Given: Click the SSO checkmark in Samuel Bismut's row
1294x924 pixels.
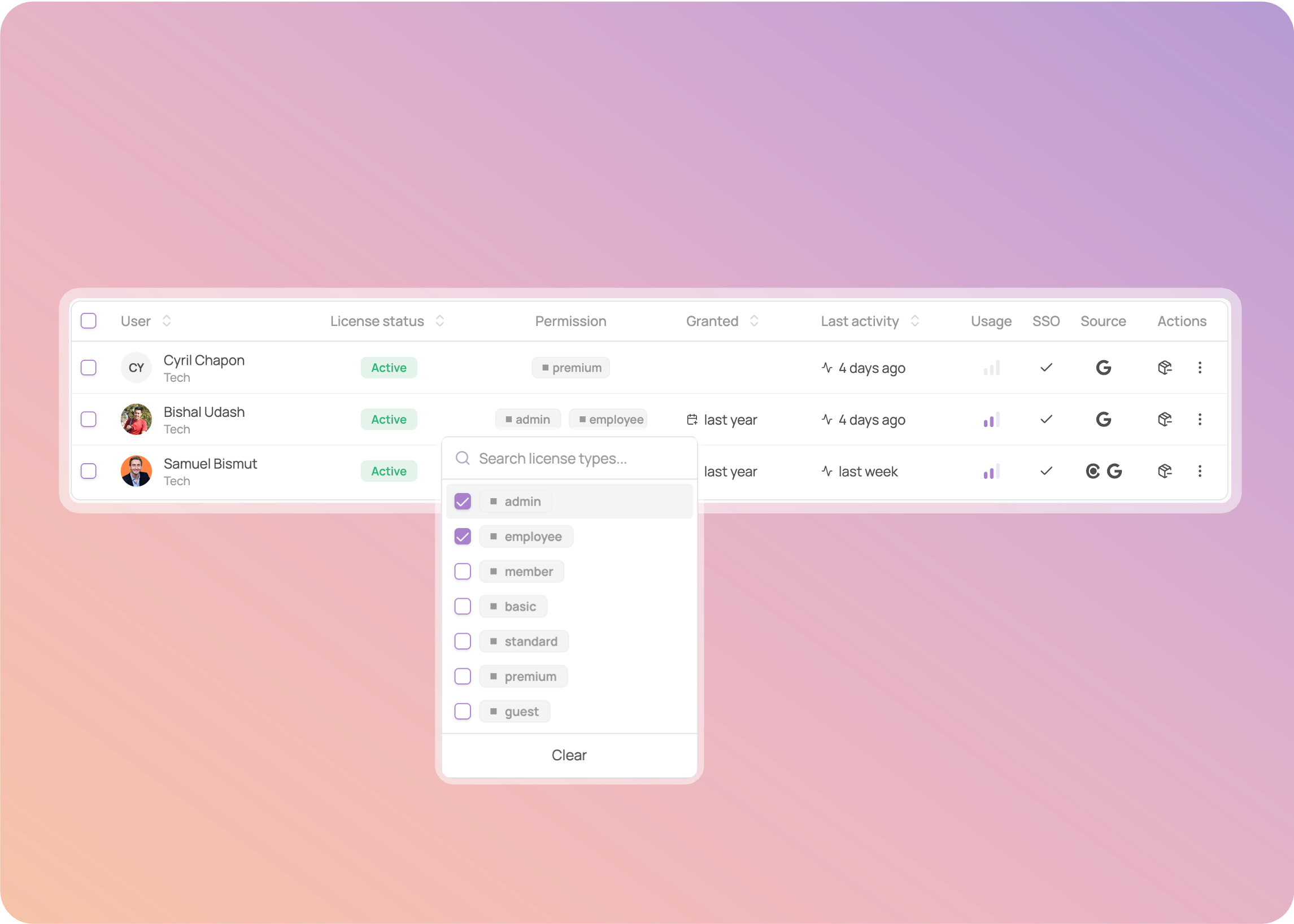Looking at the screenshot, I should (x=1046, y=471).
